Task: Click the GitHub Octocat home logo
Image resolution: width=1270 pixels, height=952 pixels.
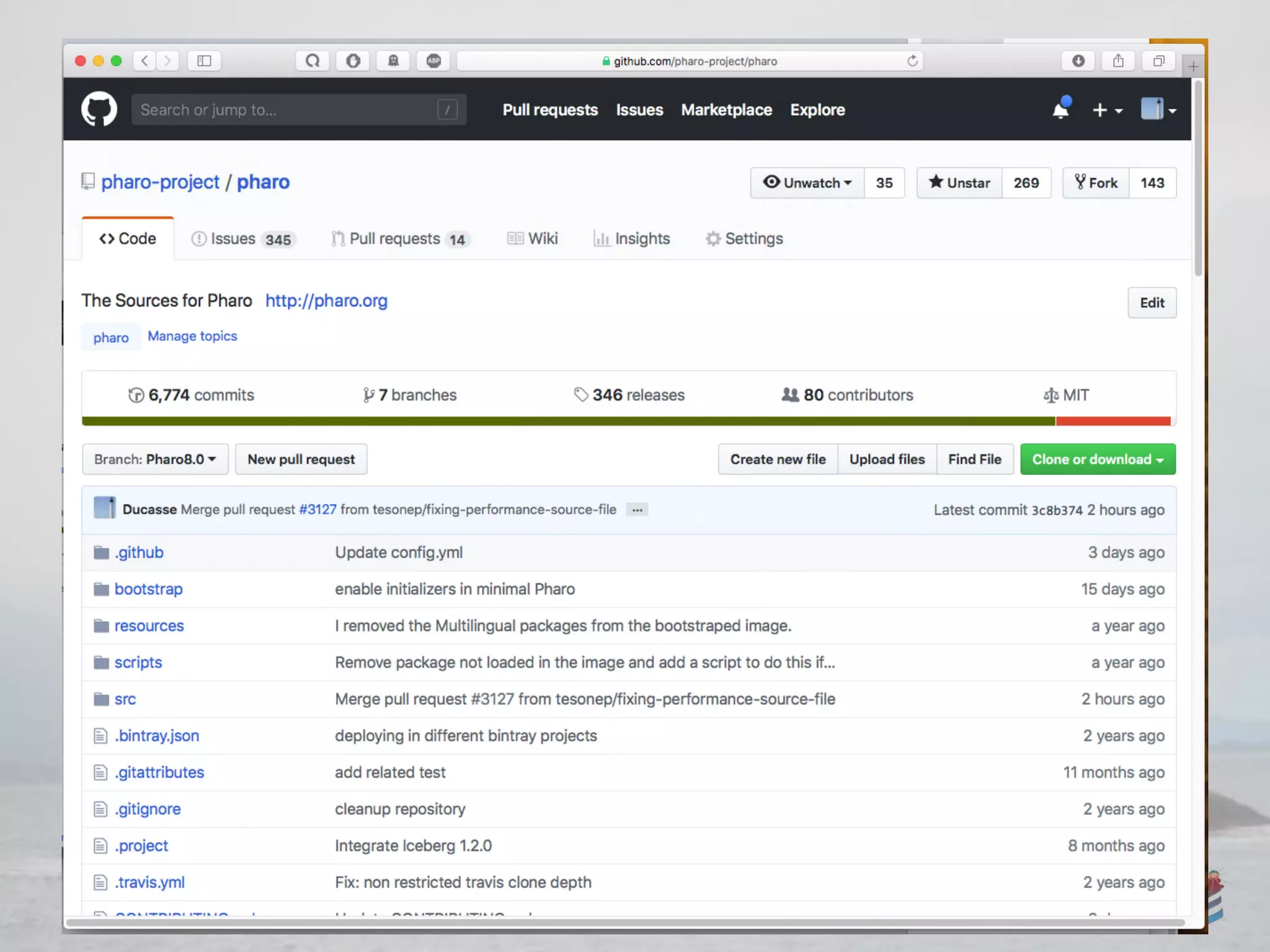Action: click(99, 109)
